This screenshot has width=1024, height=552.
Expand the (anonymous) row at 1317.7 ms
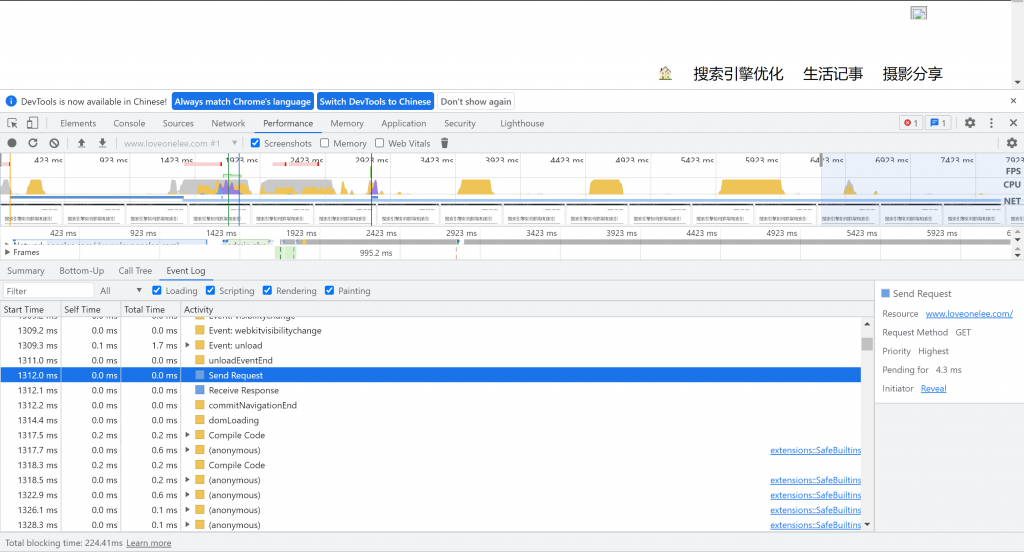coord(187,450)
